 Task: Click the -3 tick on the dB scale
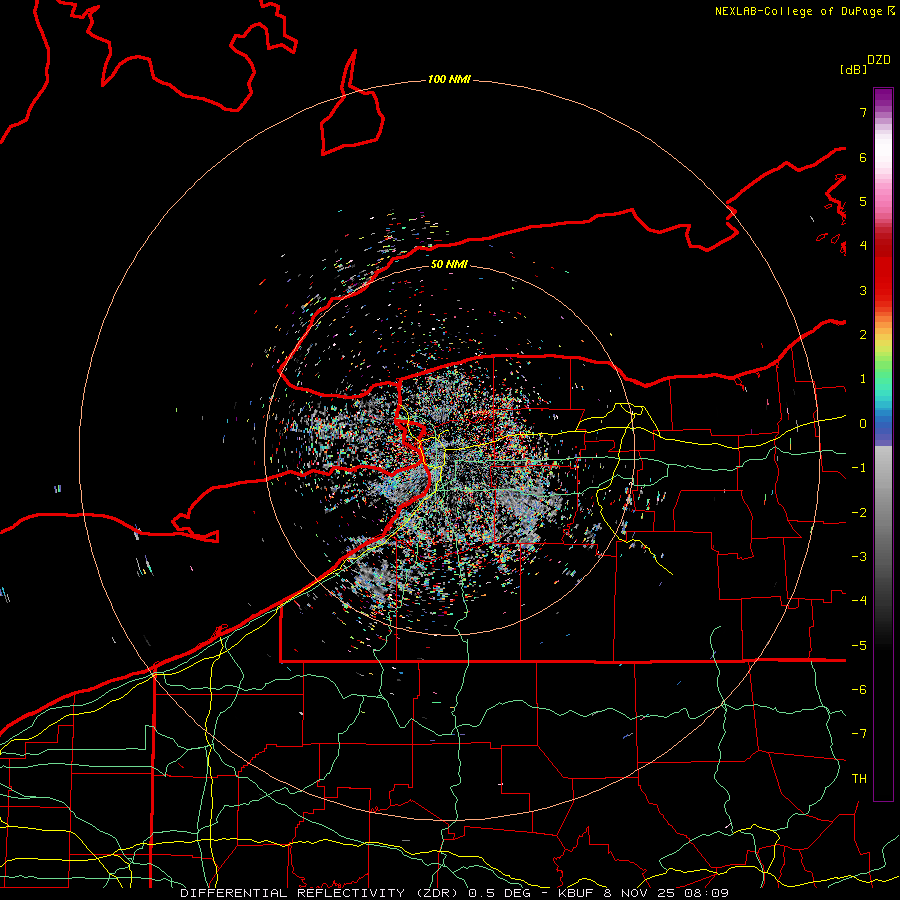[x=859, y=557]
